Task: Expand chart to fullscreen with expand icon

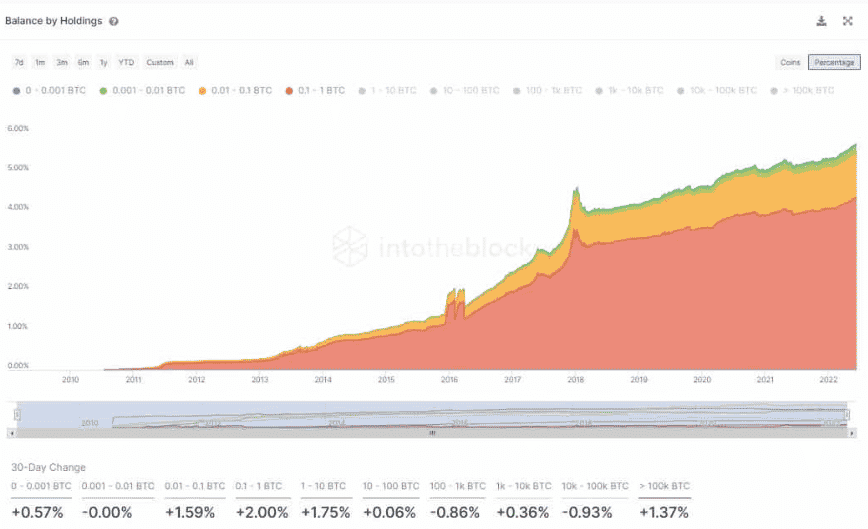Action: pyautogui.click(x=847, y=21)
